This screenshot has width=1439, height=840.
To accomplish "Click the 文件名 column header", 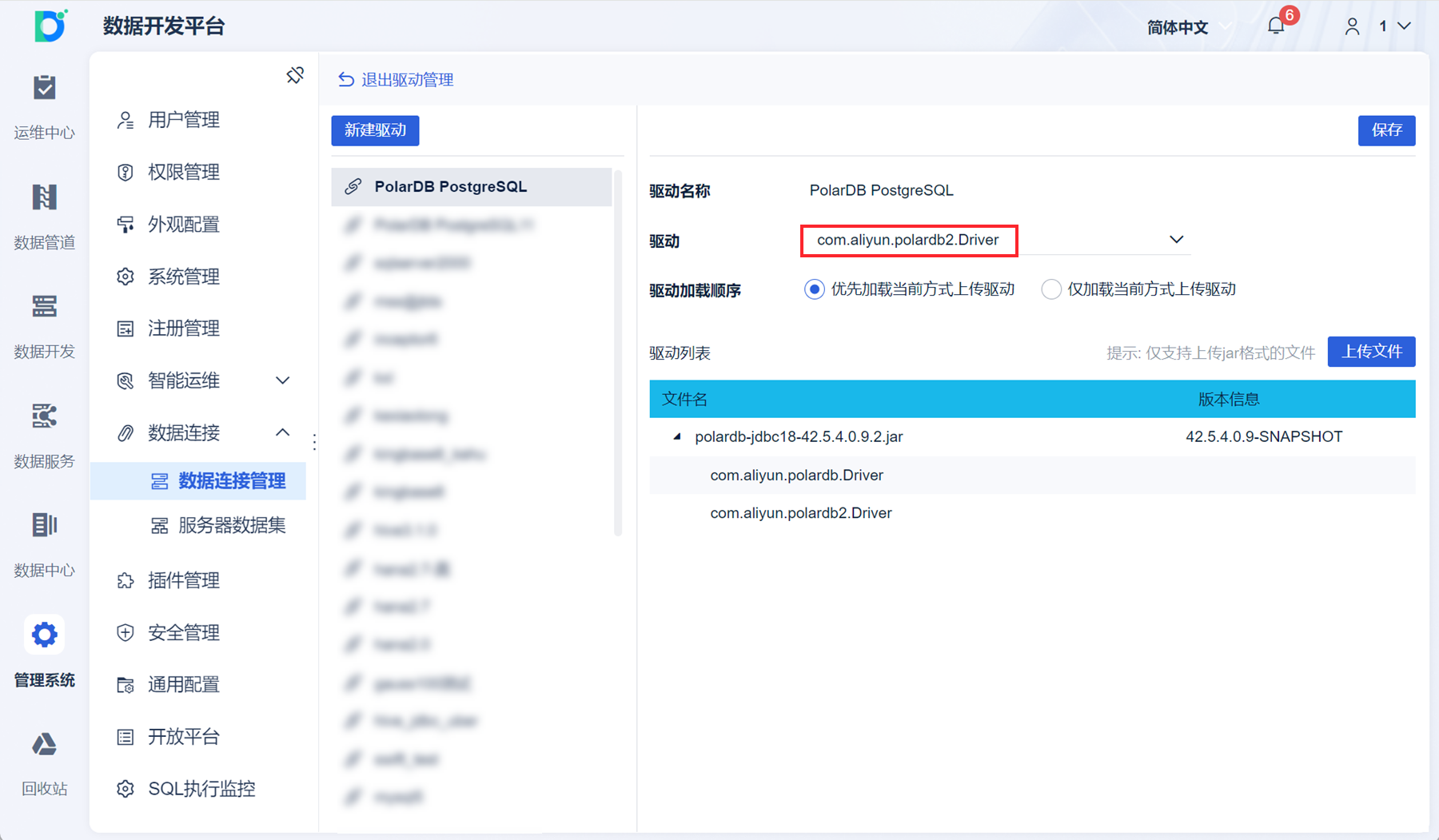I will 685,400.
